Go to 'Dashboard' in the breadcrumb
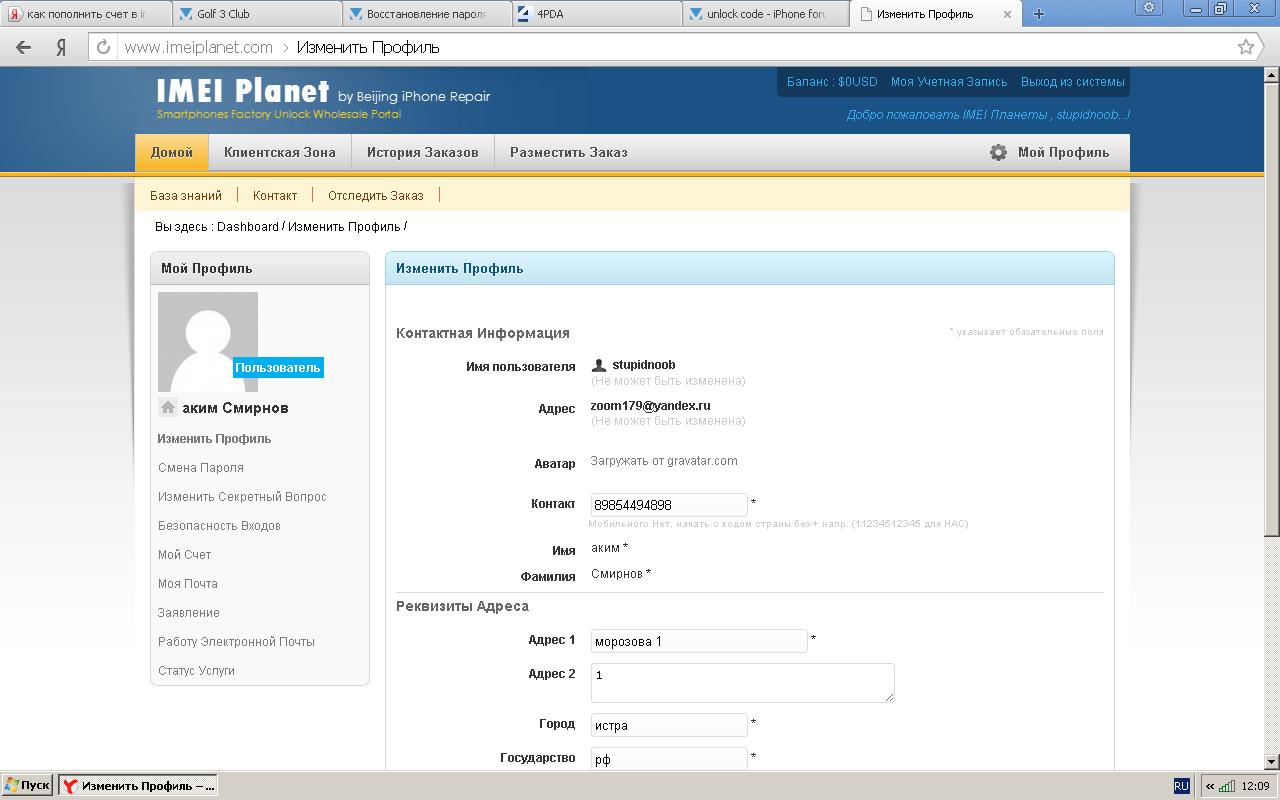 point(248,226)
